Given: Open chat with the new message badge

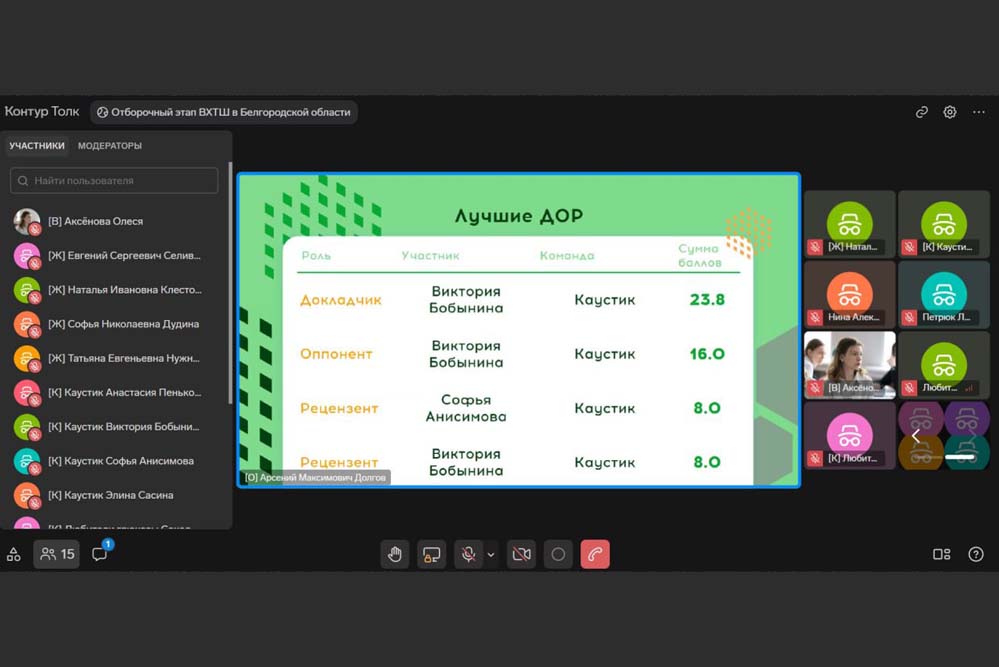Looking at the screenshot, I should point(100,554).
